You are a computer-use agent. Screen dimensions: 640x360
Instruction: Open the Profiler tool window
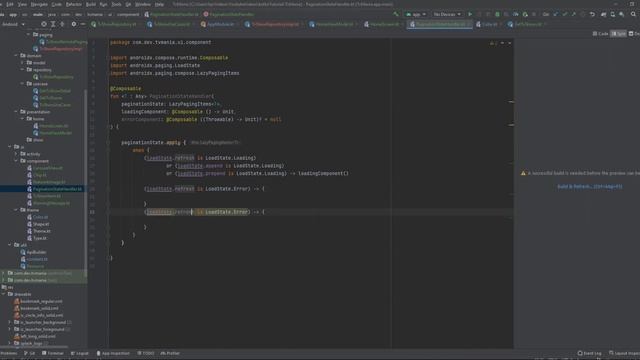[170, 353]
